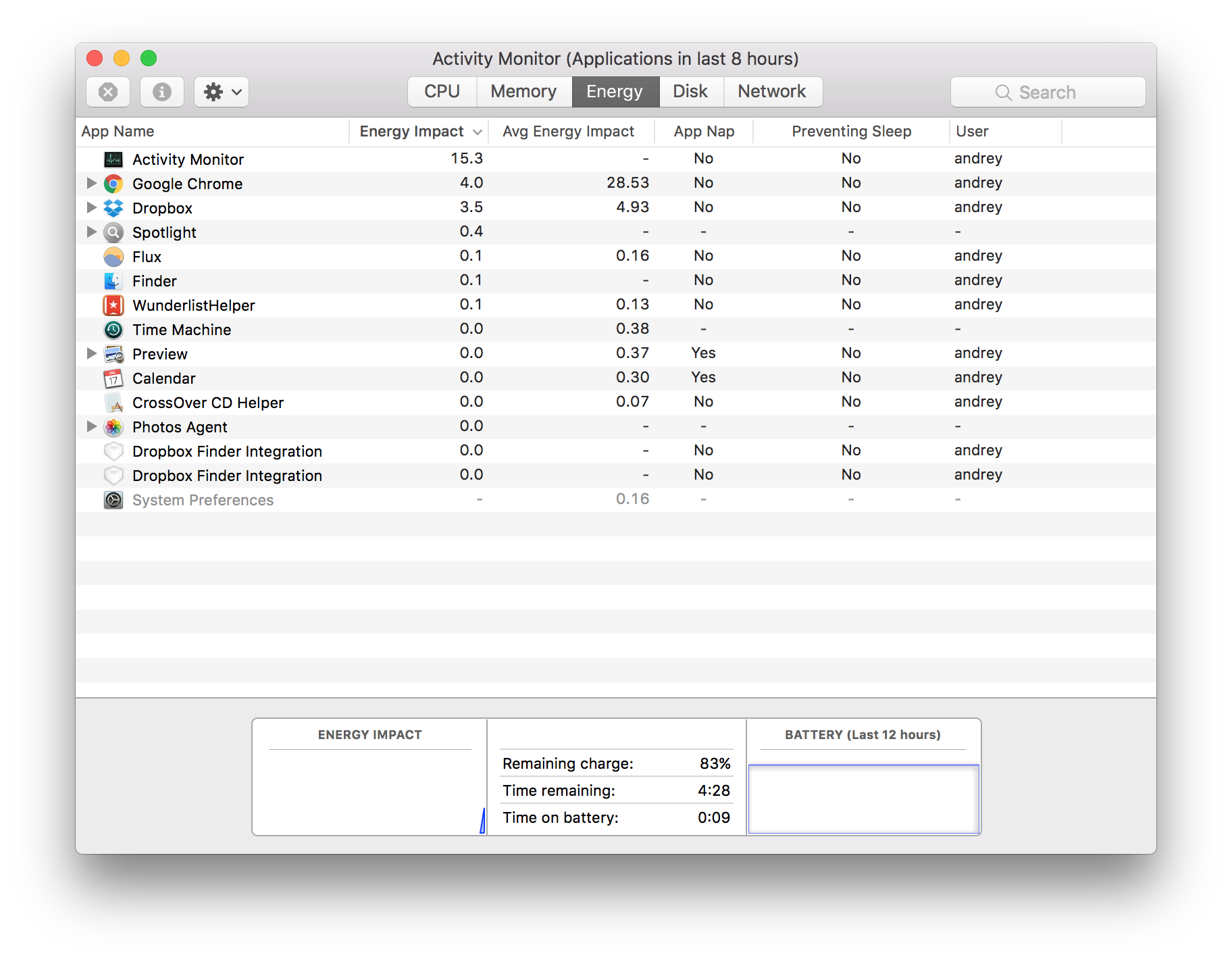Expand the Dropbox process group
Screen dimensions: 1232x962
pyautogui.click(x=91, y=207)
